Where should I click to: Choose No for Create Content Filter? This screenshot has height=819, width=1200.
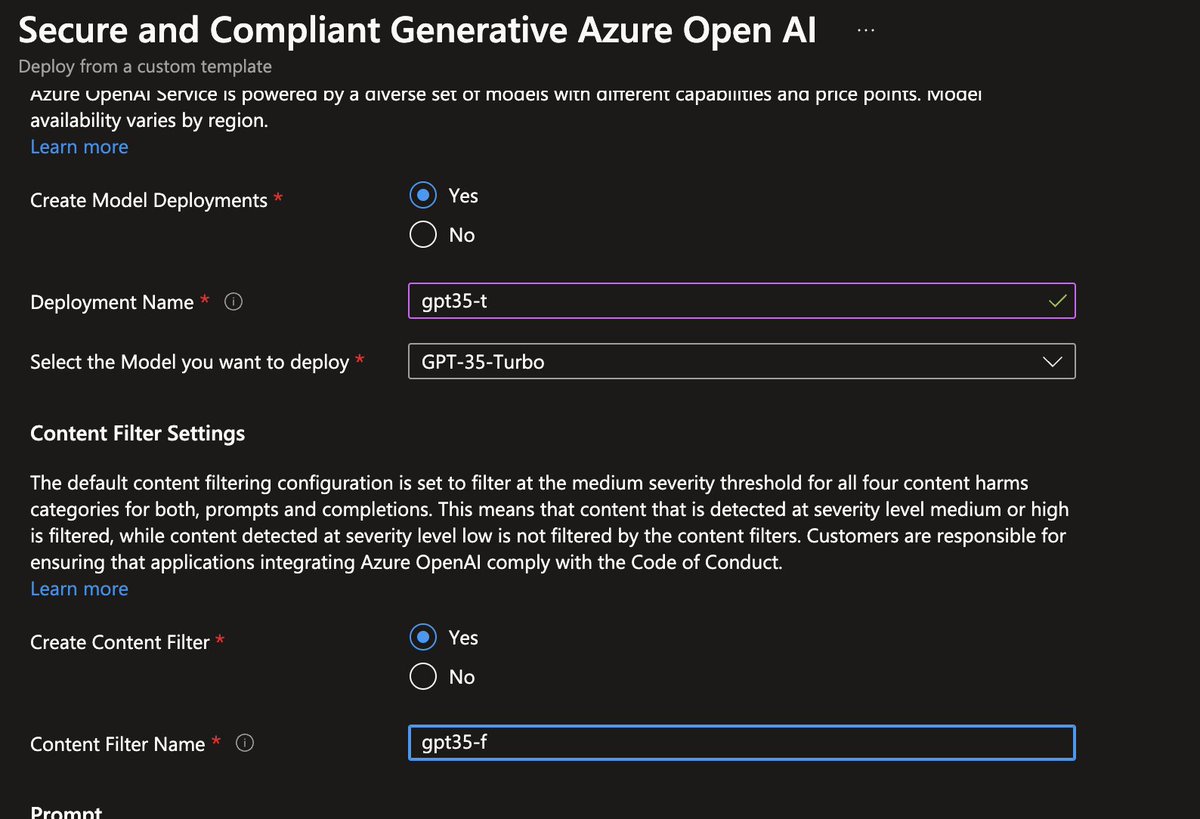[x=423, y=676]
